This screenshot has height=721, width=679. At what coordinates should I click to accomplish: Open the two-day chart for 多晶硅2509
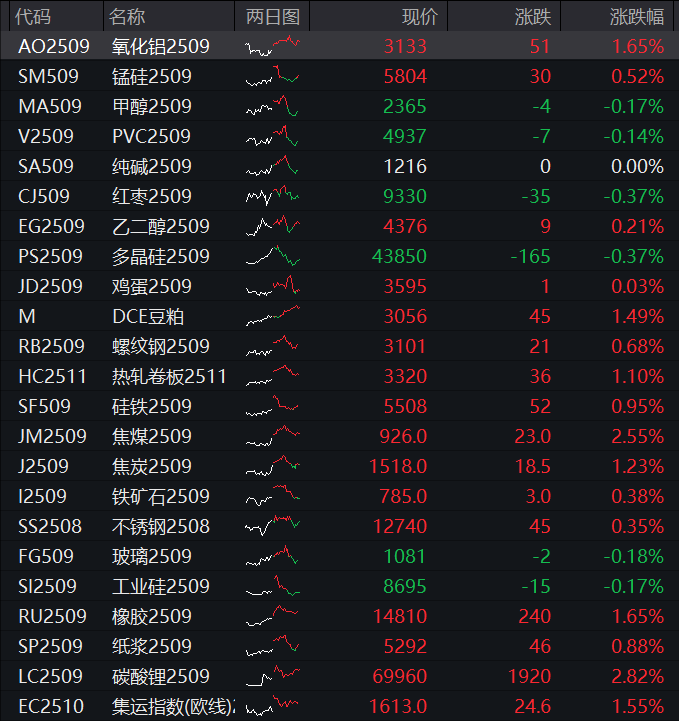point(272,256)
